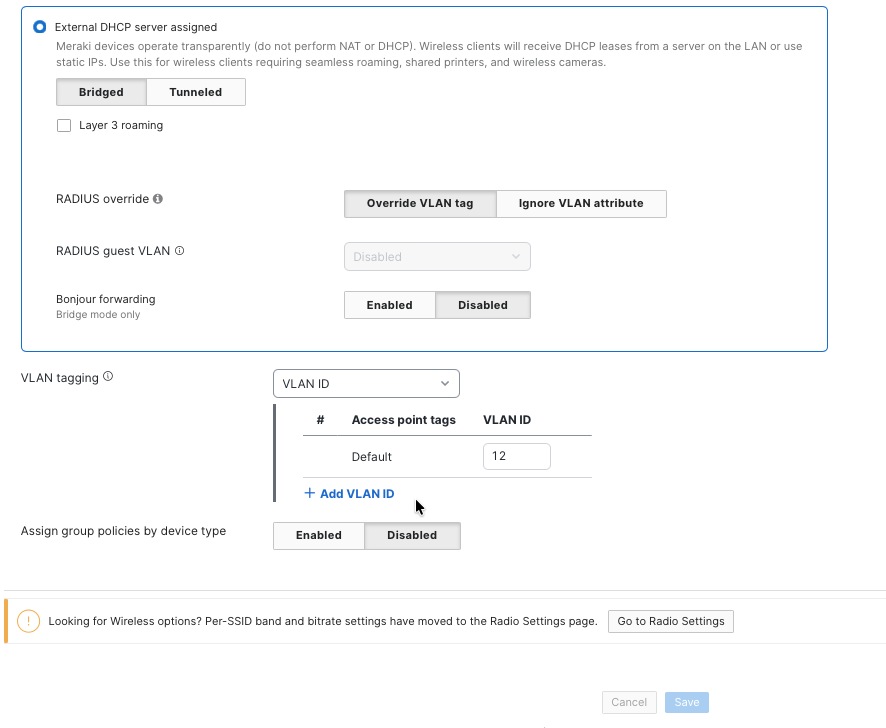This screenshot has height=728, width=886.
Task: Enable the Layer 3 roaming checkbox
Action: (64, 125)
